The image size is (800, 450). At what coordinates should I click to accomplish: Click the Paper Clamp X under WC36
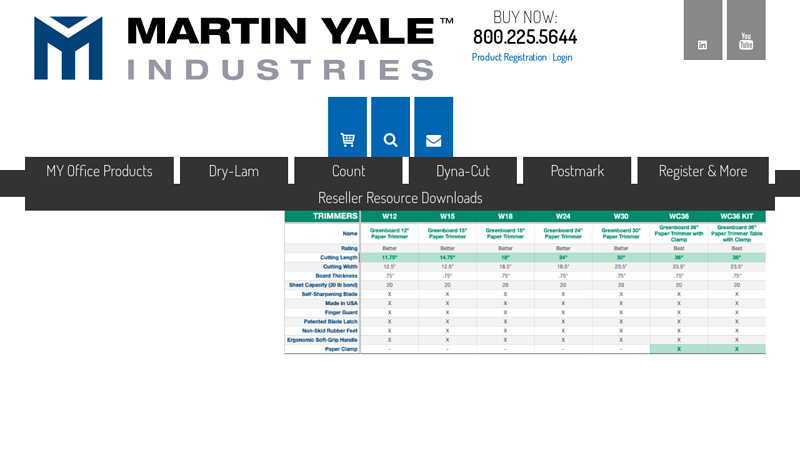pos(679,349)
